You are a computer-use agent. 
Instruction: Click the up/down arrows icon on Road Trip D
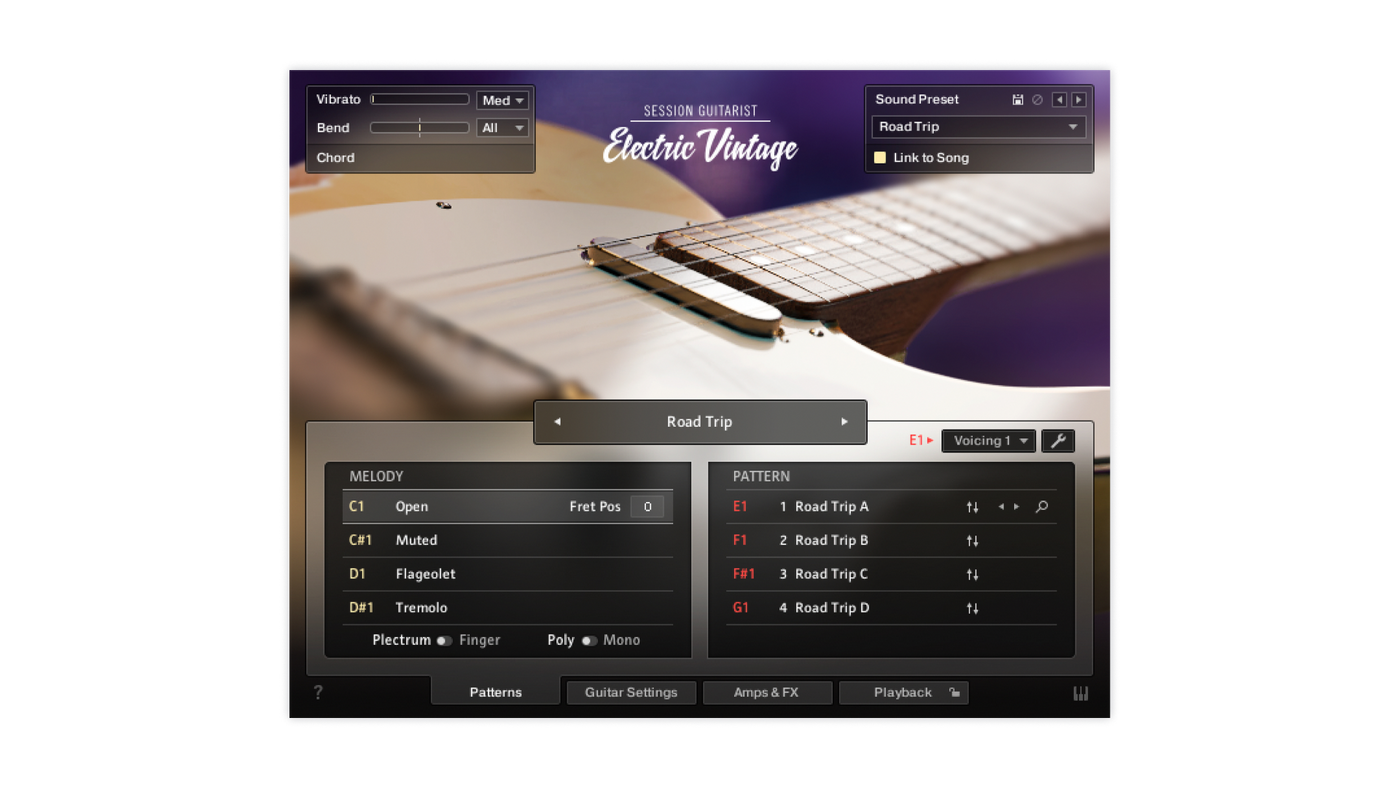[x=972, y=608]
